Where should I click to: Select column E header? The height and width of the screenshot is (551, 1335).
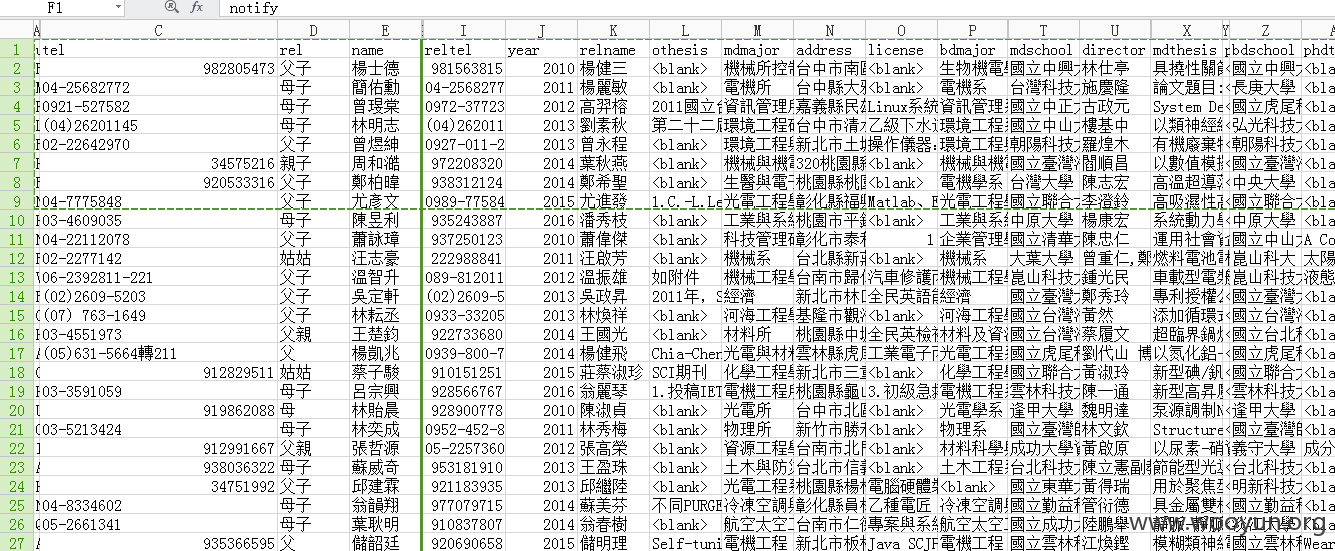385,31
